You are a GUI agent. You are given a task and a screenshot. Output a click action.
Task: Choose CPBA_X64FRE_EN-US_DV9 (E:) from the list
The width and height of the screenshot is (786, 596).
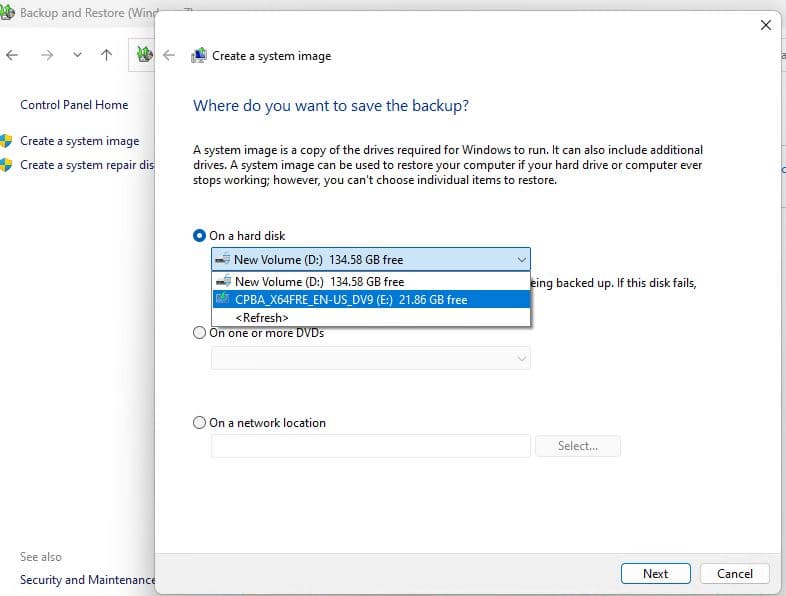[350, 299]
